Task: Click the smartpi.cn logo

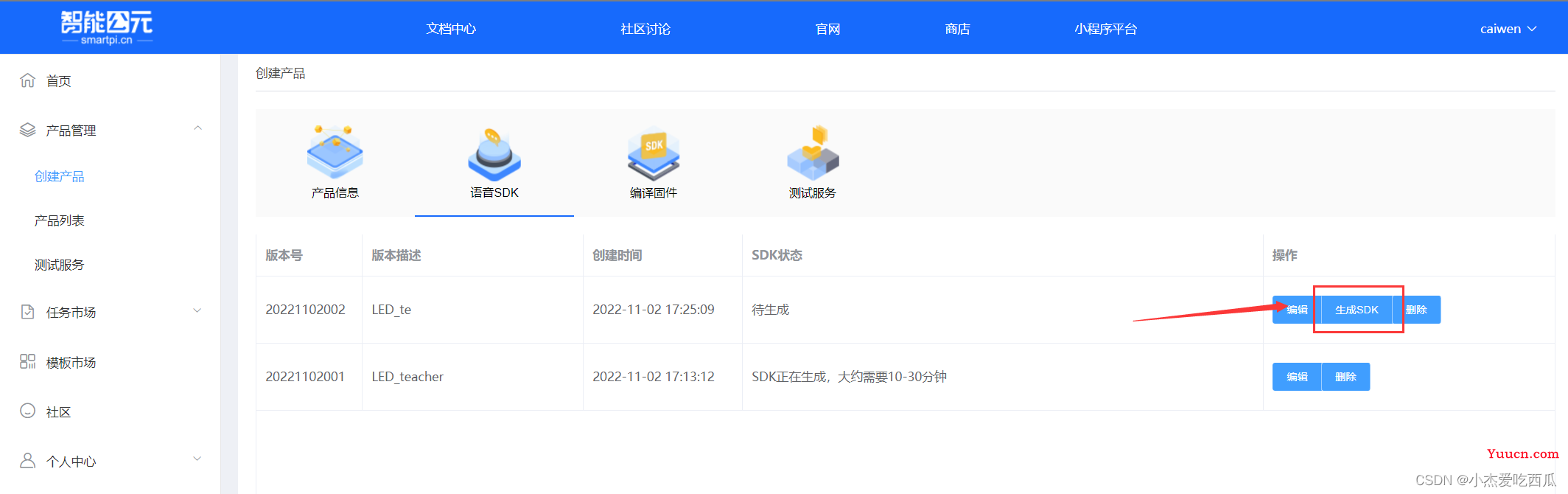Action: tap(107, 28)
